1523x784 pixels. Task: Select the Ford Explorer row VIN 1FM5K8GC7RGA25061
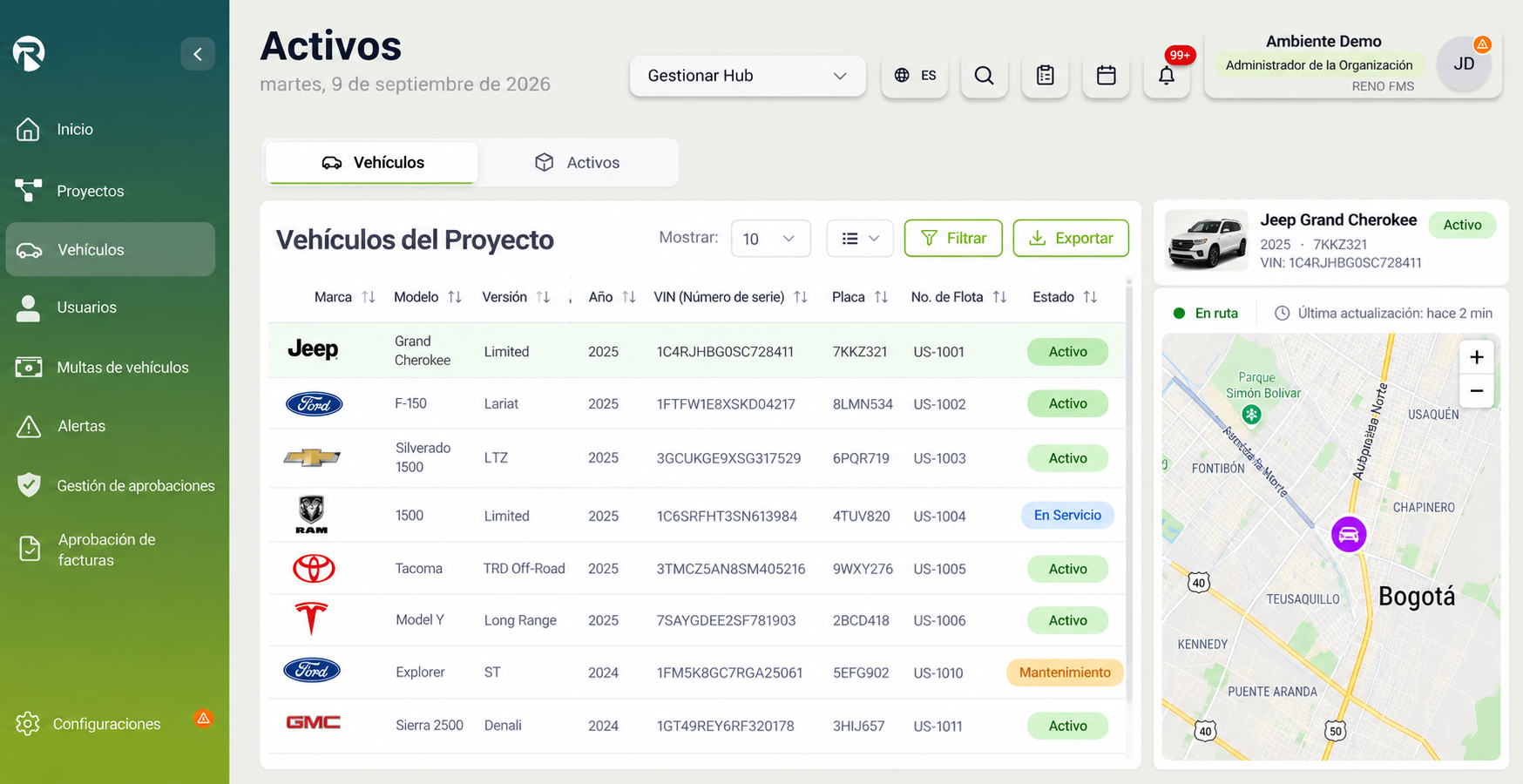tap(696, 672)
